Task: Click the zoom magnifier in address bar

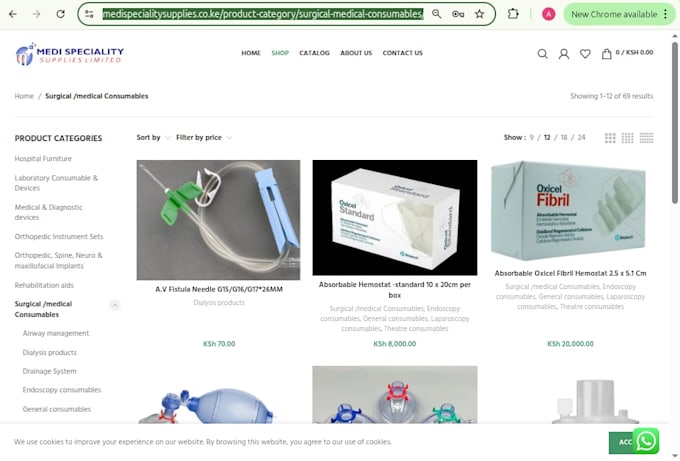Action: [x=437, y=14]
